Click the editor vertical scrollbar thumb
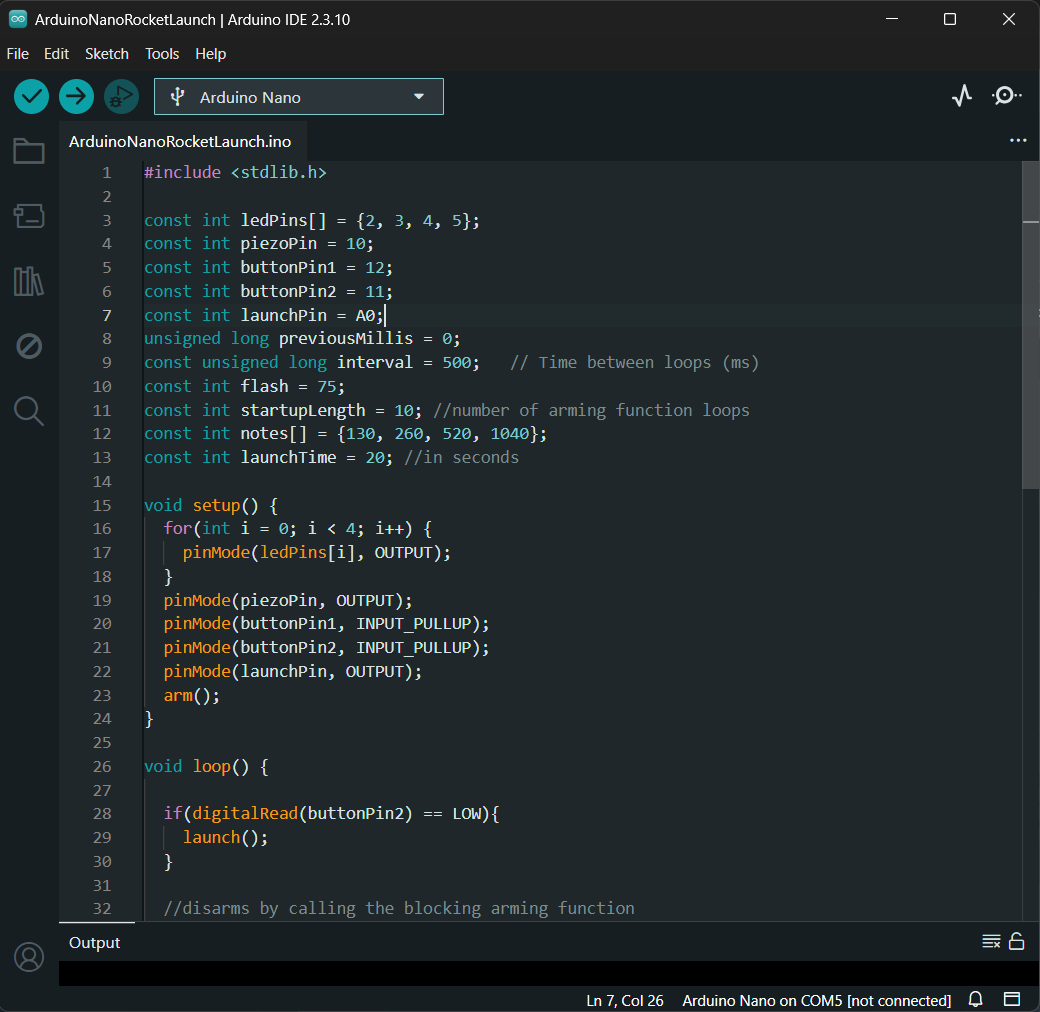 coord(1030,325)
